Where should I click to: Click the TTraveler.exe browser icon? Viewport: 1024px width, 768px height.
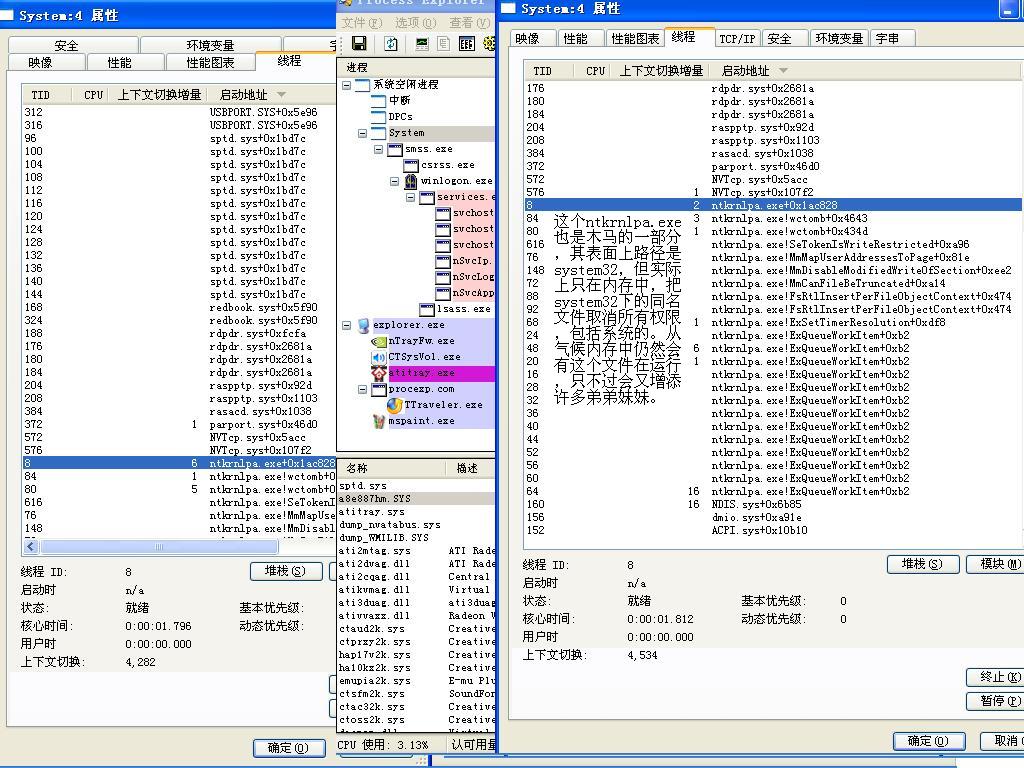click(x=394, y=405)
